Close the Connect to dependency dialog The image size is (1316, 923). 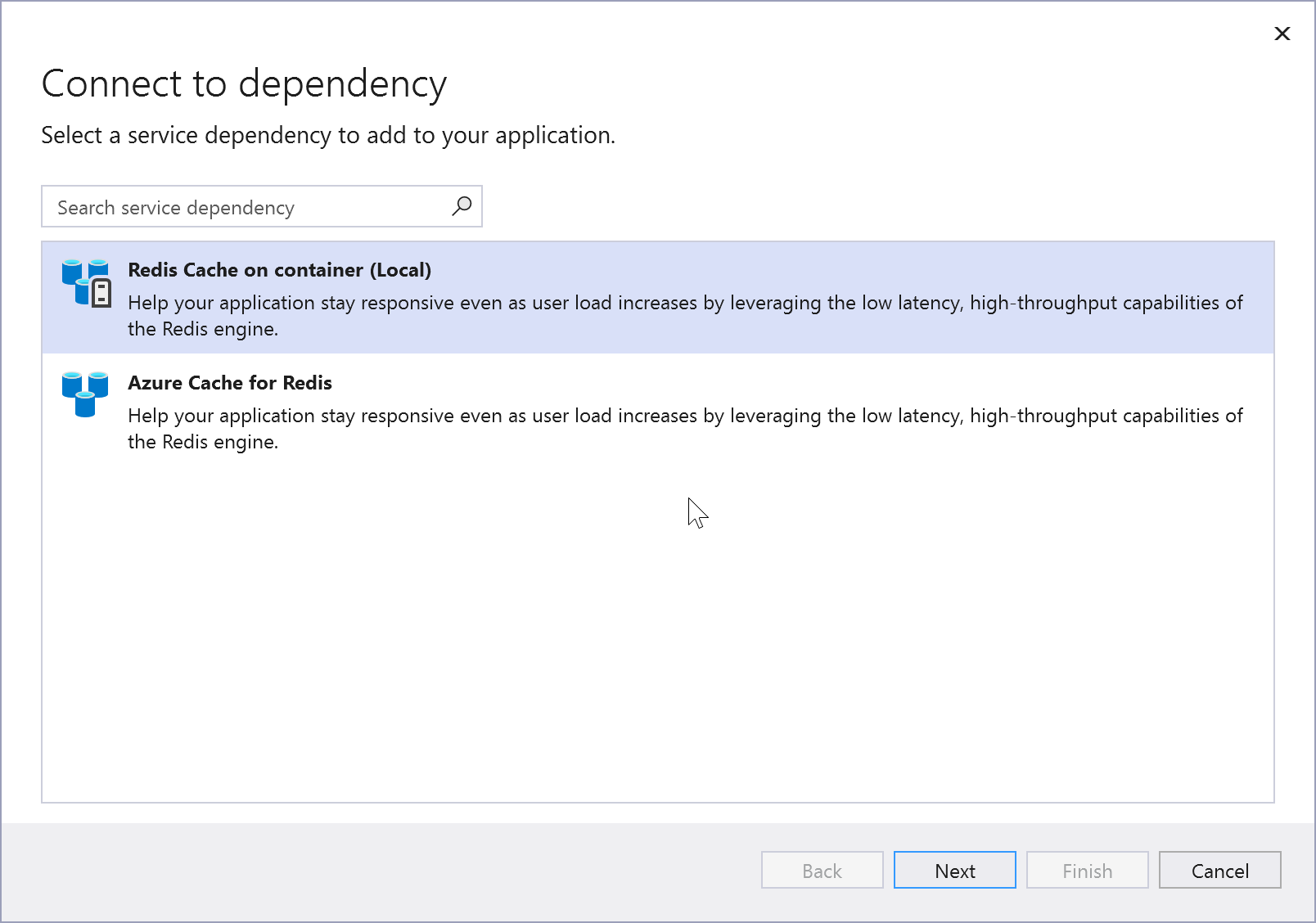pyautogui.click(x=1282, y=34)
